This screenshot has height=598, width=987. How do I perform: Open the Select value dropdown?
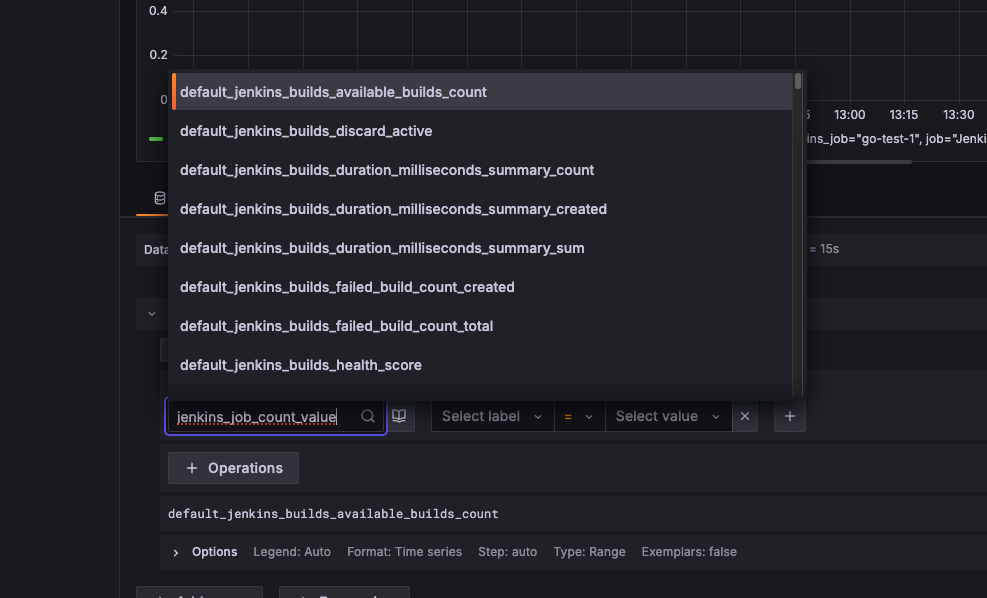(668, 416)
